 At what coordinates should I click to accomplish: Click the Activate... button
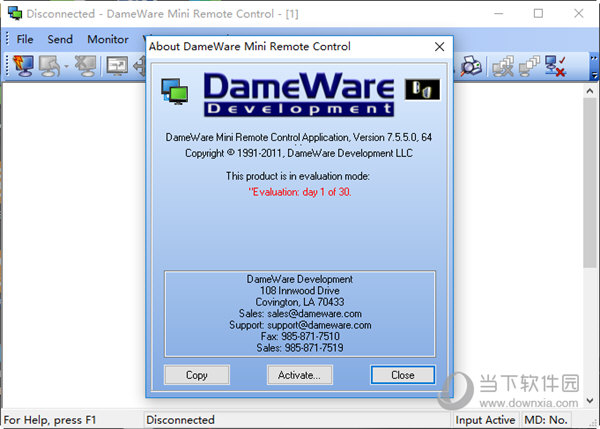tap(300, 375)
